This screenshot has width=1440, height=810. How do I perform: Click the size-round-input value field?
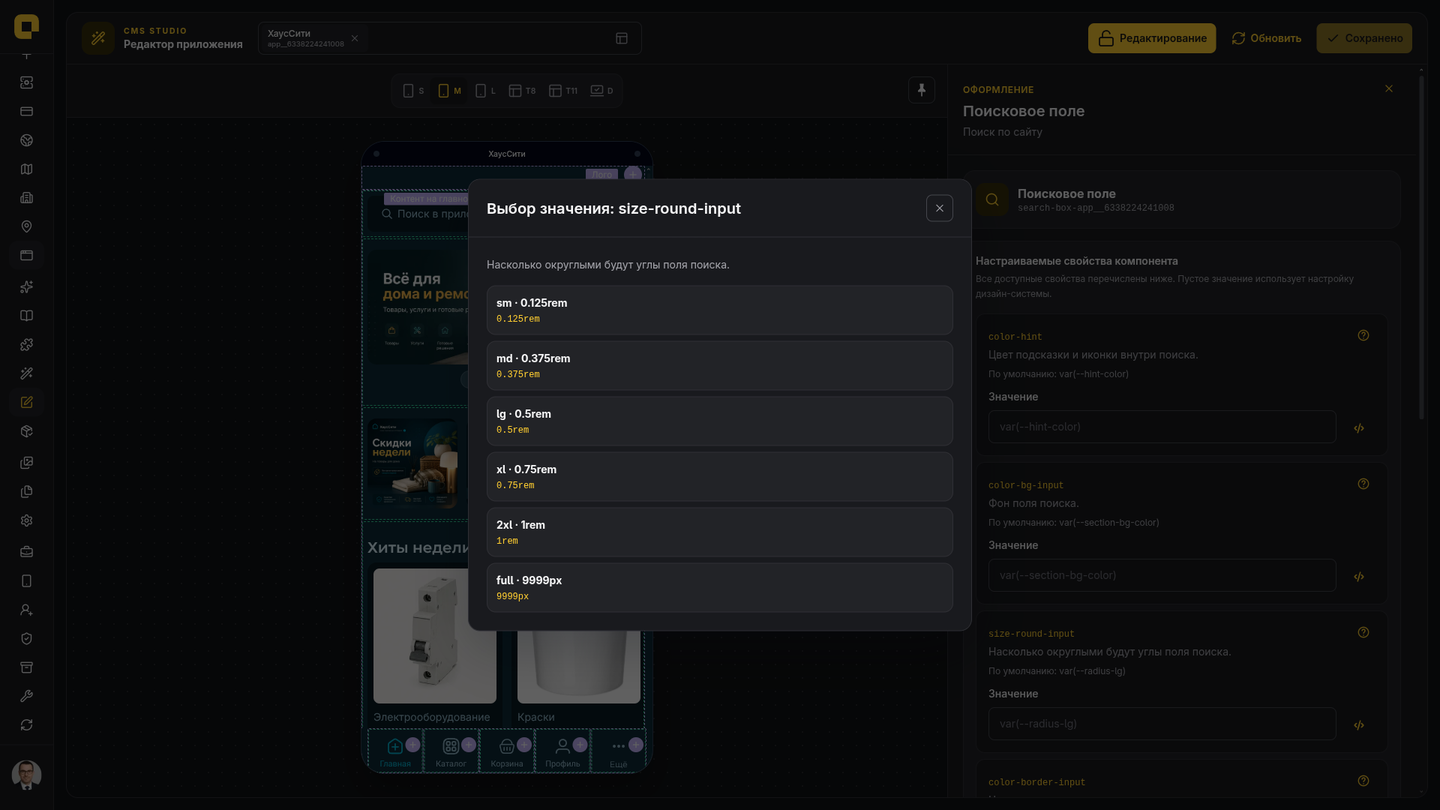1162,724
